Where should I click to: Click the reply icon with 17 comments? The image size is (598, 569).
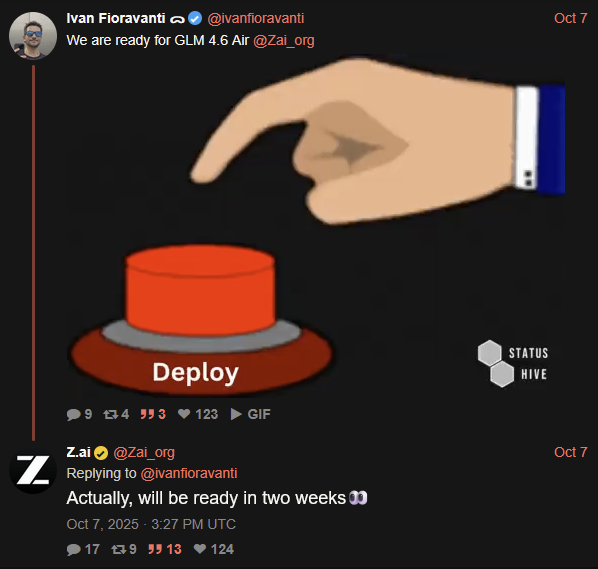click(73, 549)
